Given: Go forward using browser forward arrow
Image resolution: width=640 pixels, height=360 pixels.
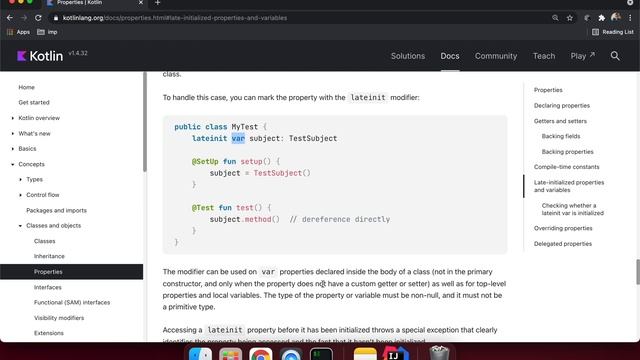Looking at the screenshot, I should pos(24,18).
